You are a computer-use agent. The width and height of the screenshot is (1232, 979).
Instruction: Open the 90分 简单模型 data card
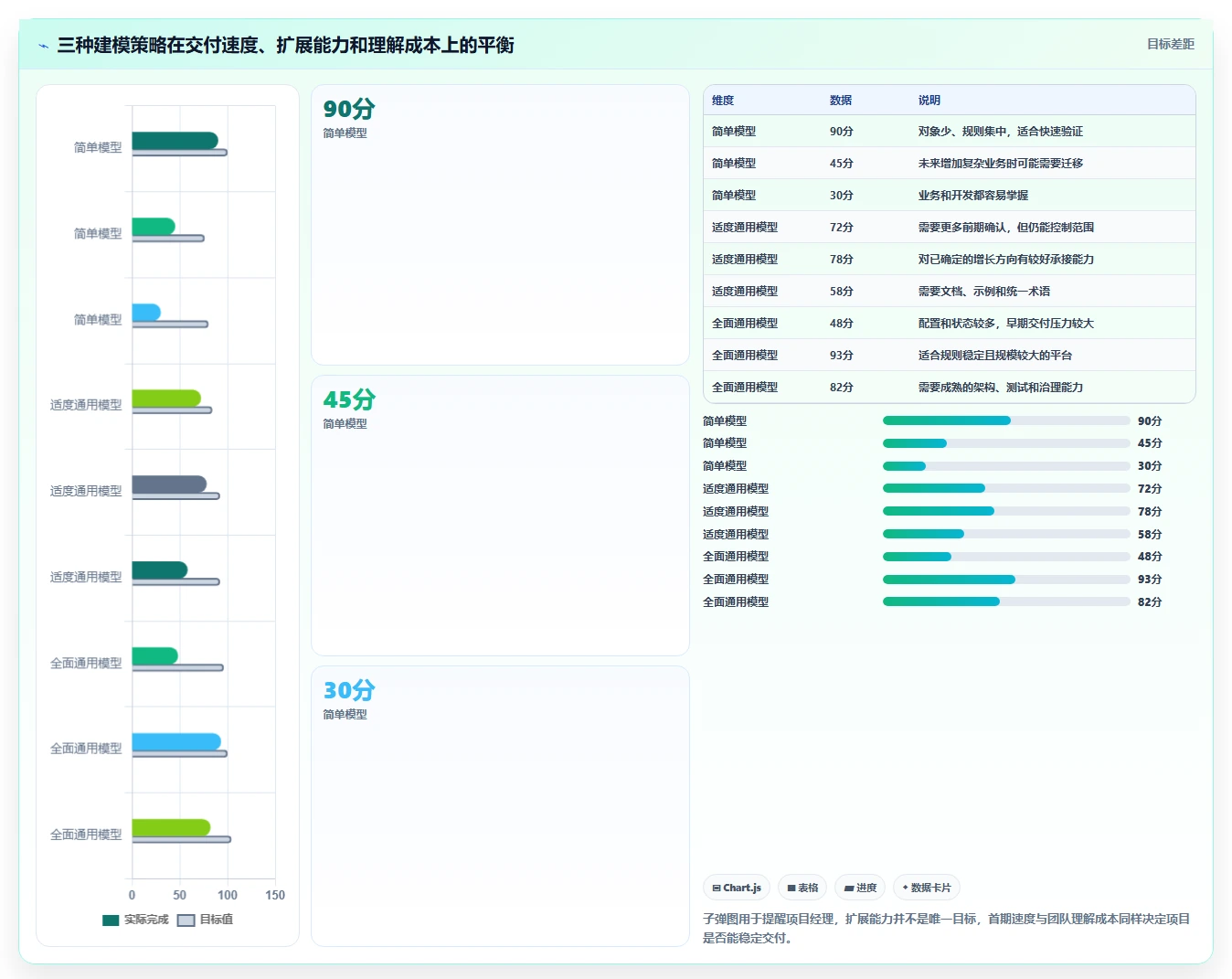click(x=500, y=225)
